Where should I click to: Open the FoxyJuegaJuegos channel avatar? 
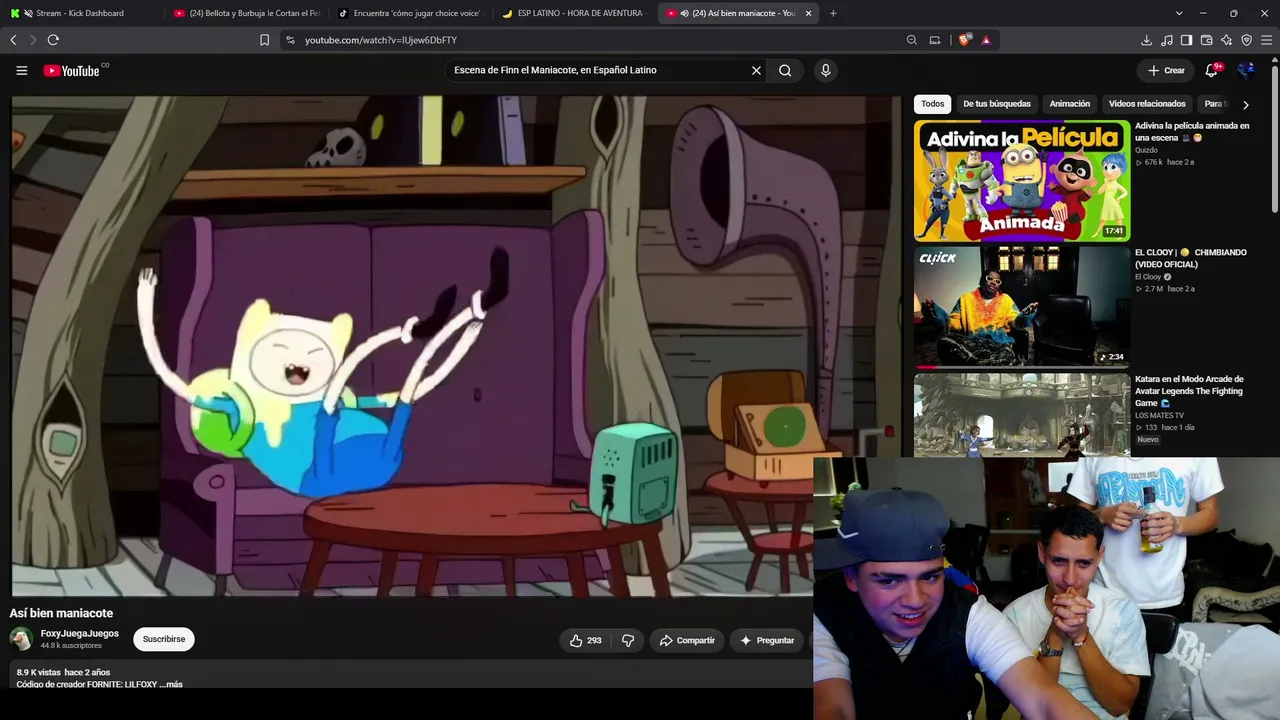click(21, 639)
